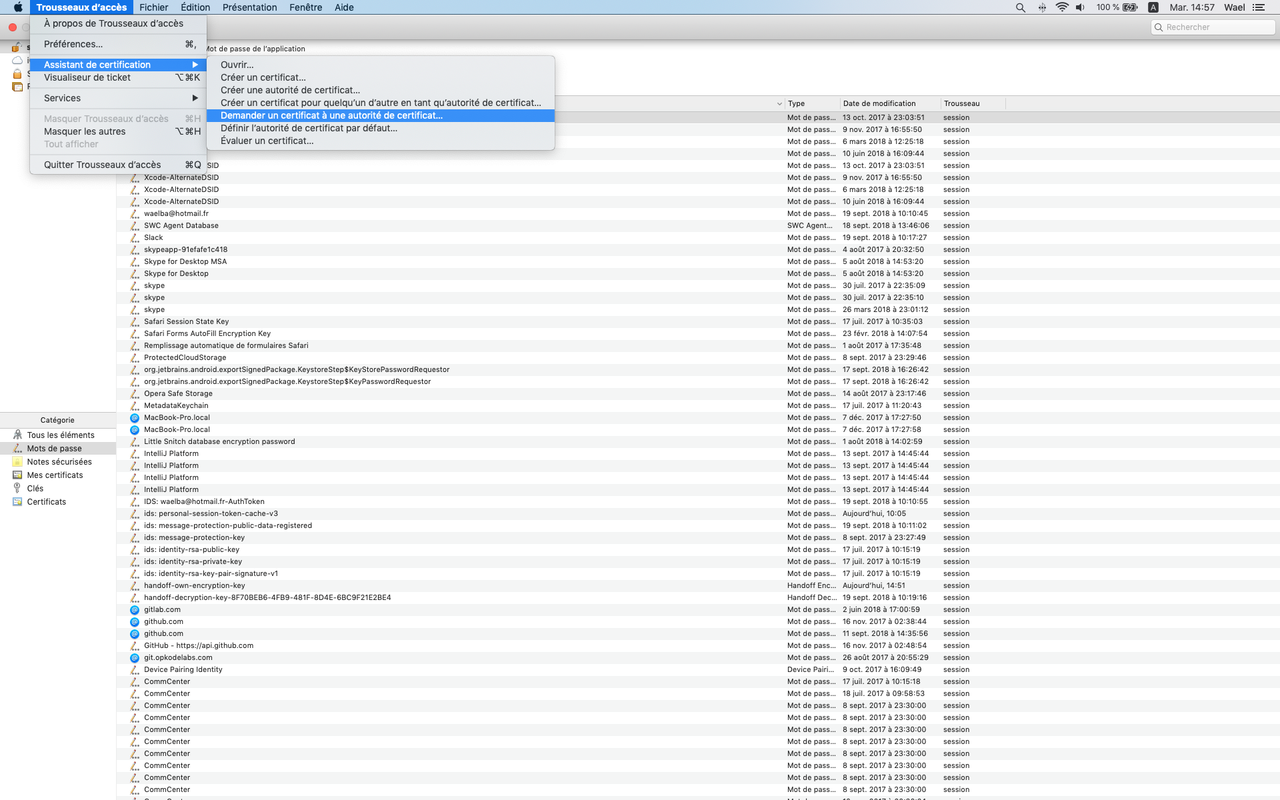This screenshot has height=800, width=1280.
Task: Click the icon beside gitlab.com
Action: click(135, 609)
